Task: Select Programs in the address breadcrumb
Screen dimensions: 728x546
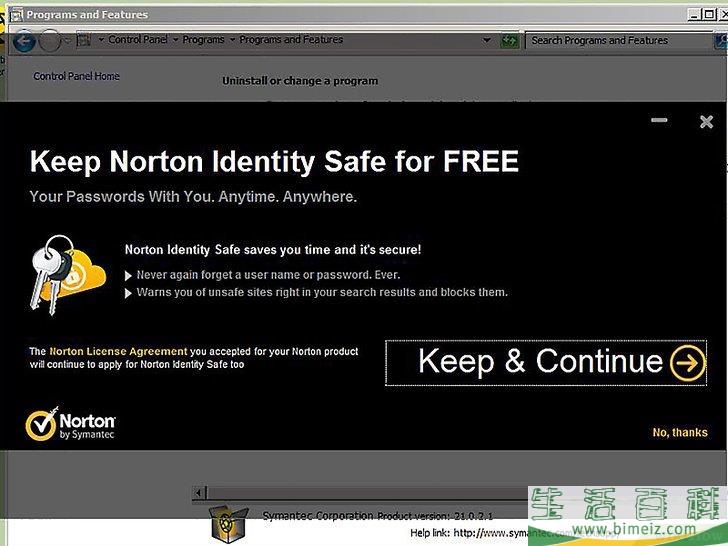Action: 203,40
